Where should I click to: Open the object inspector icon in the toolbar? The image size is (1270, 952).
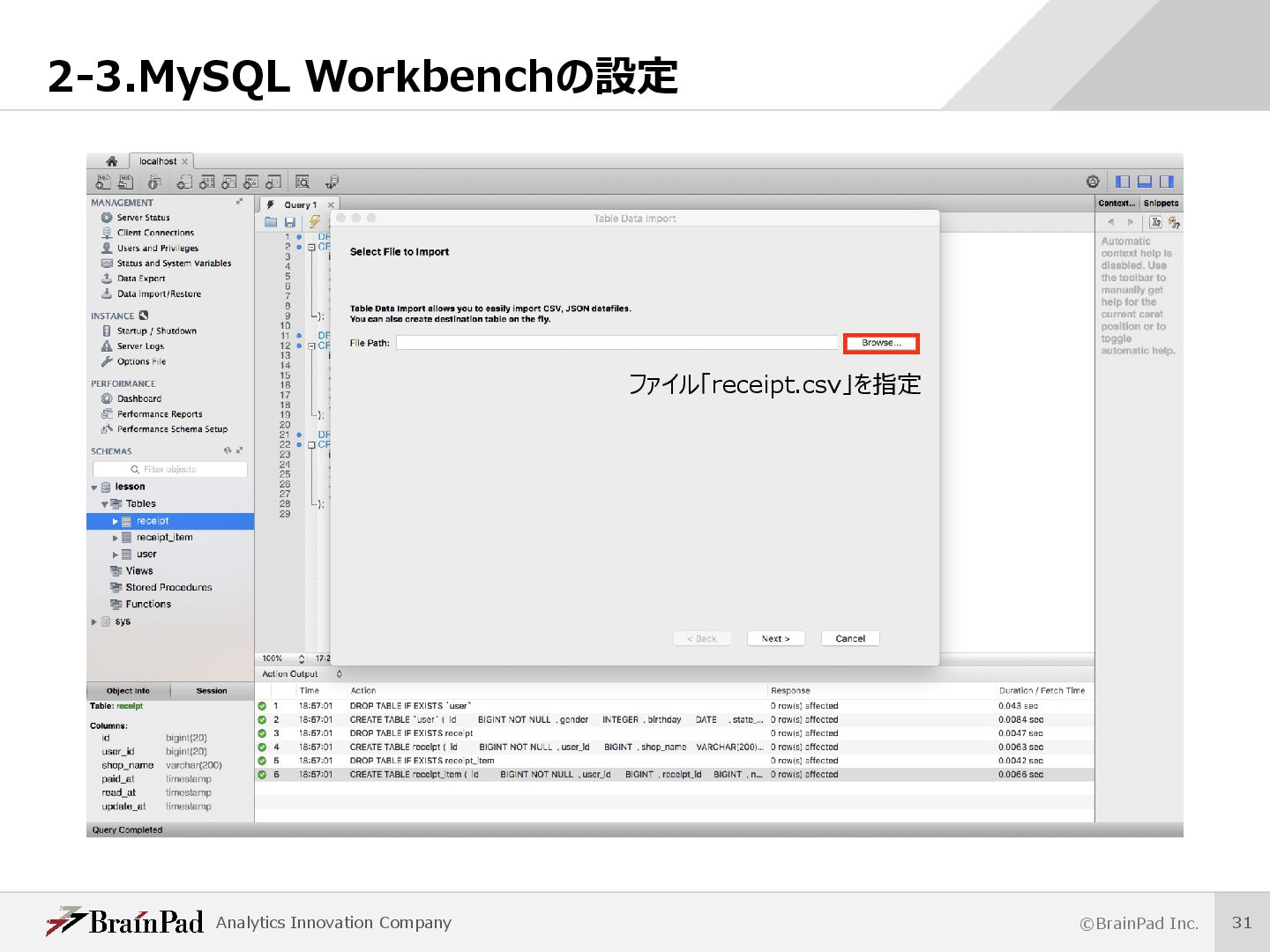coord(154,182)
